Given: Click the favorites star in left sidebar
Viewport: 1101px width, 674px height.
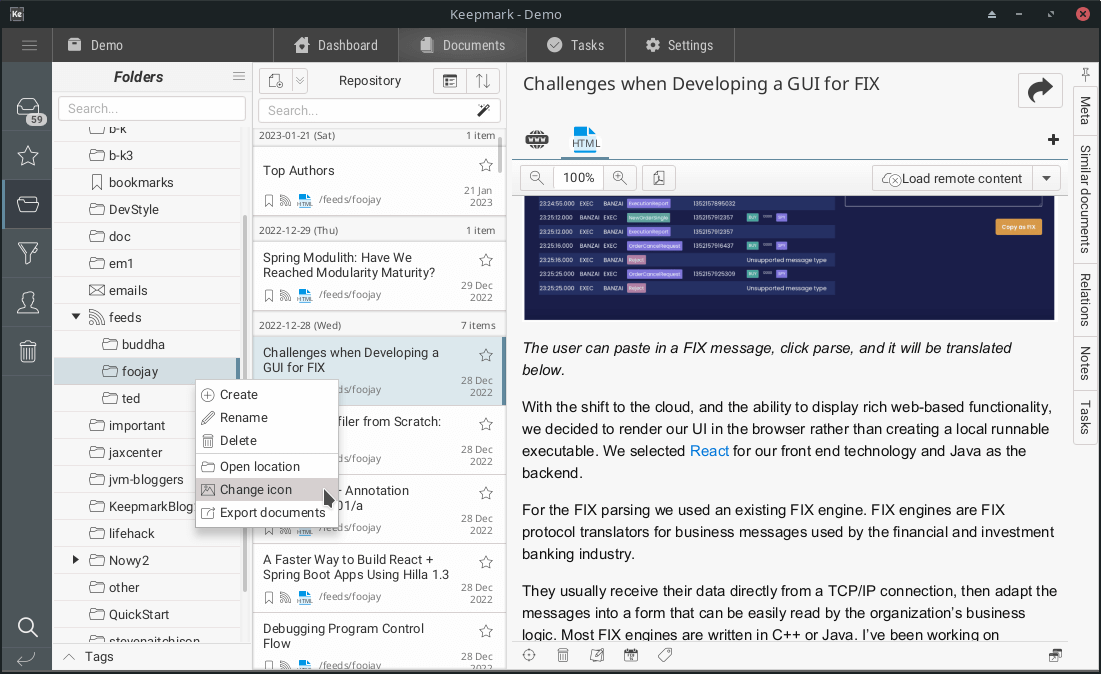Looking at the screenshot, I should (x=28, y=156).
